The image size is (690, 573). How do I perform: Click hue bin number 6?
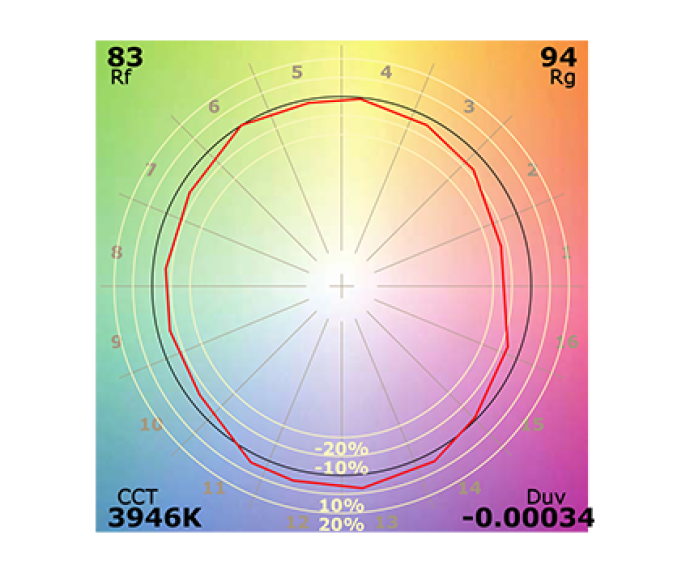point(214,107)
